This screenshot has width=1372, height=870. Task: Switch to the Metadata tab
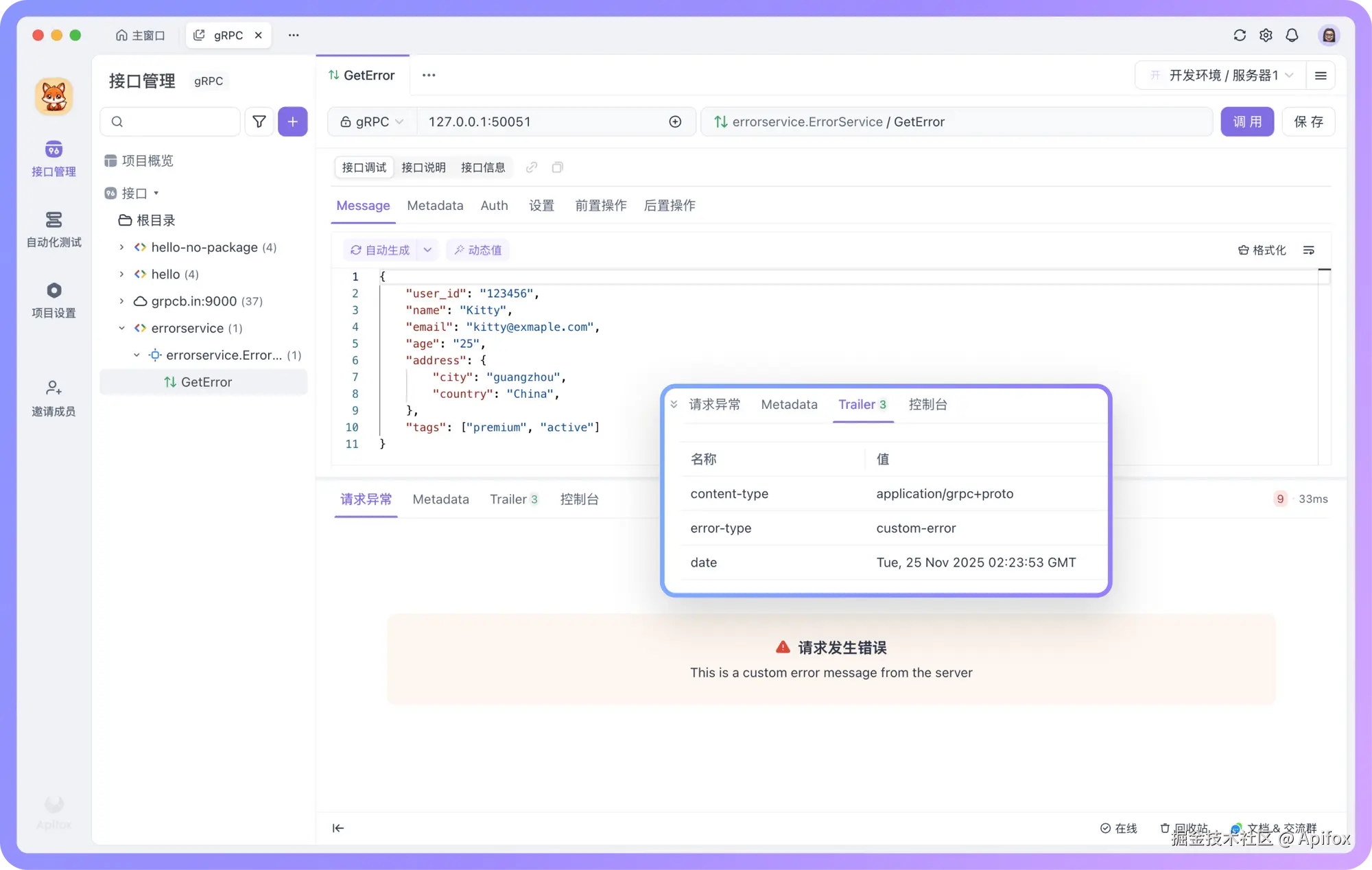point(435,206)
